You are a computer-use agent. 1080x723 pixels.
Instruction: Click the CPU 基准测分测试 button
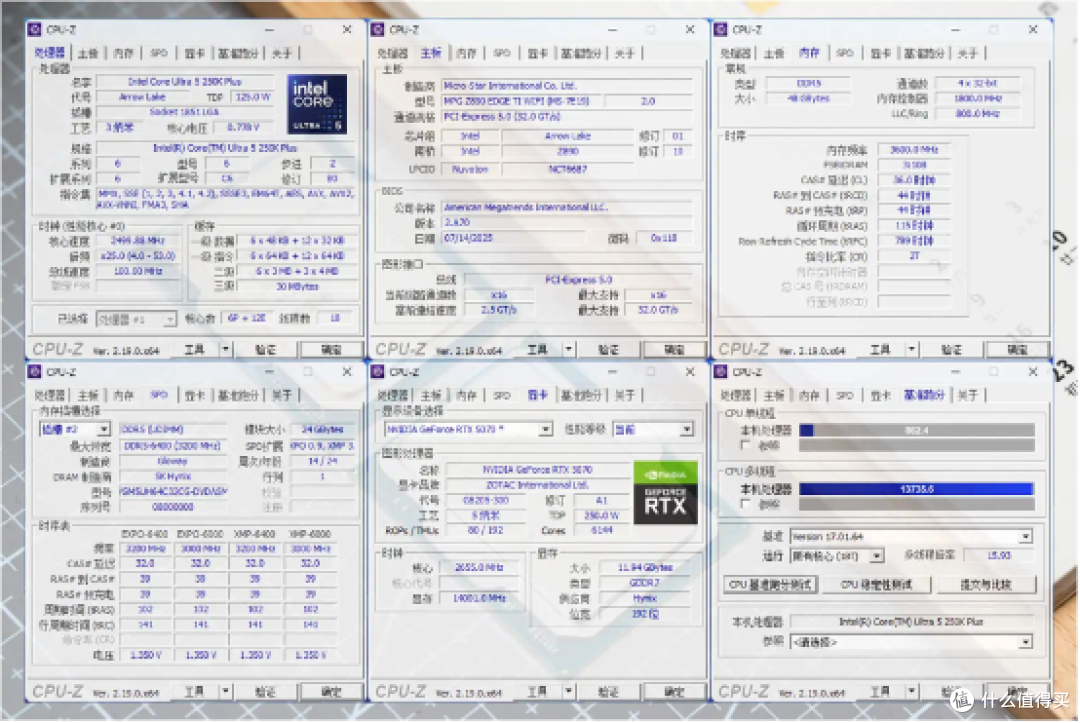(x=771, y=585)
